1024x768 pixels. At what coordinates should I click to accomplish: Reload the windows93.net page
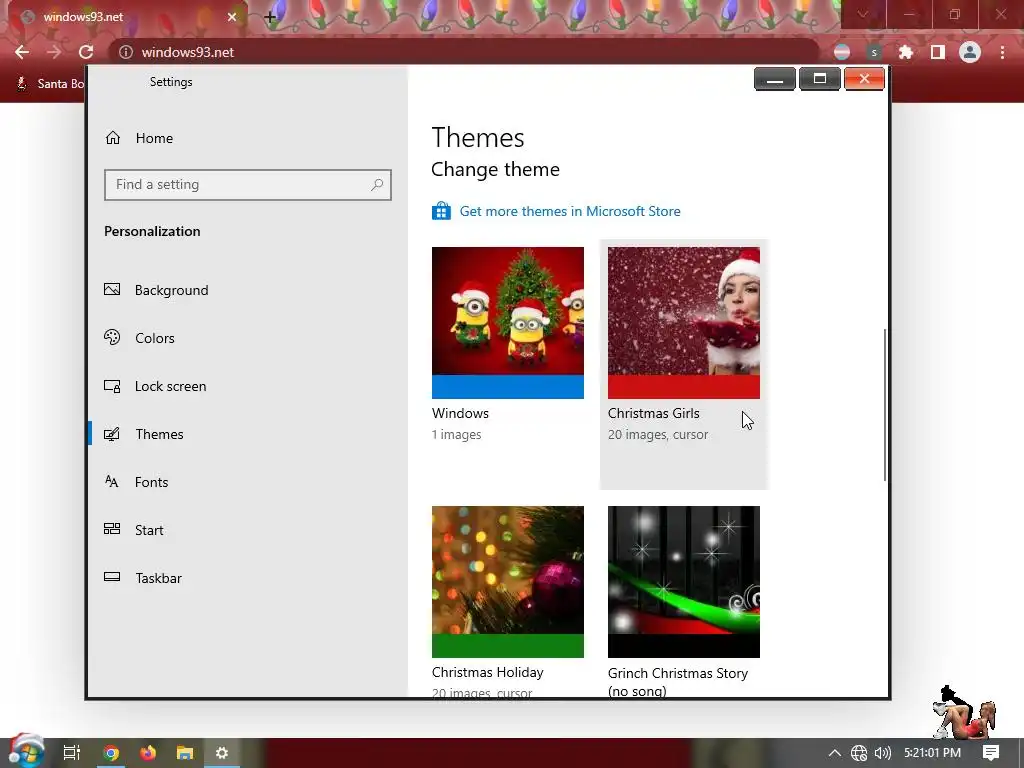[x=86, y=52]
